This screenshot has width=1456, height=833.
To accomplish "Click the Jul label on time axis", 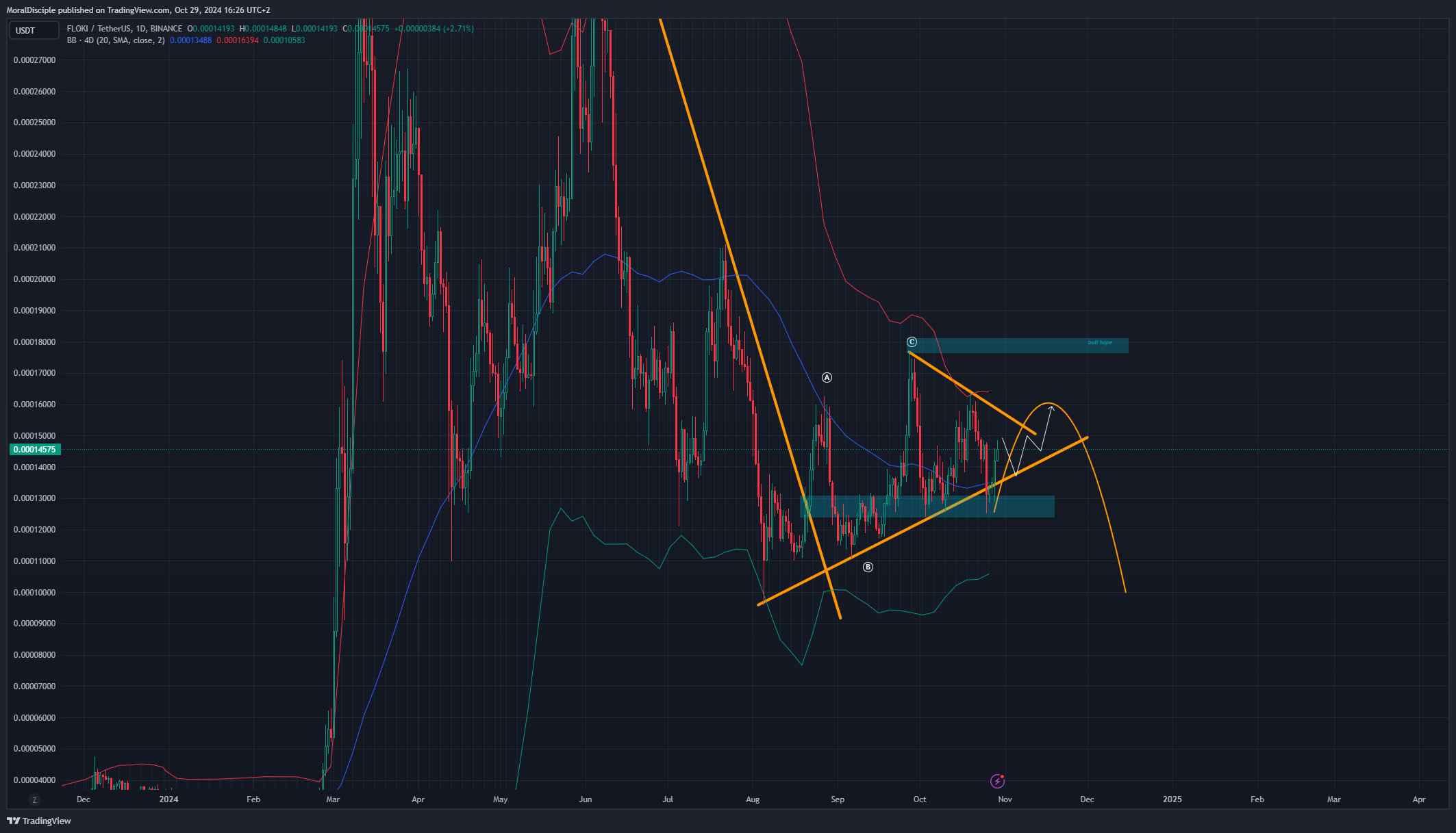I will 668,799.
